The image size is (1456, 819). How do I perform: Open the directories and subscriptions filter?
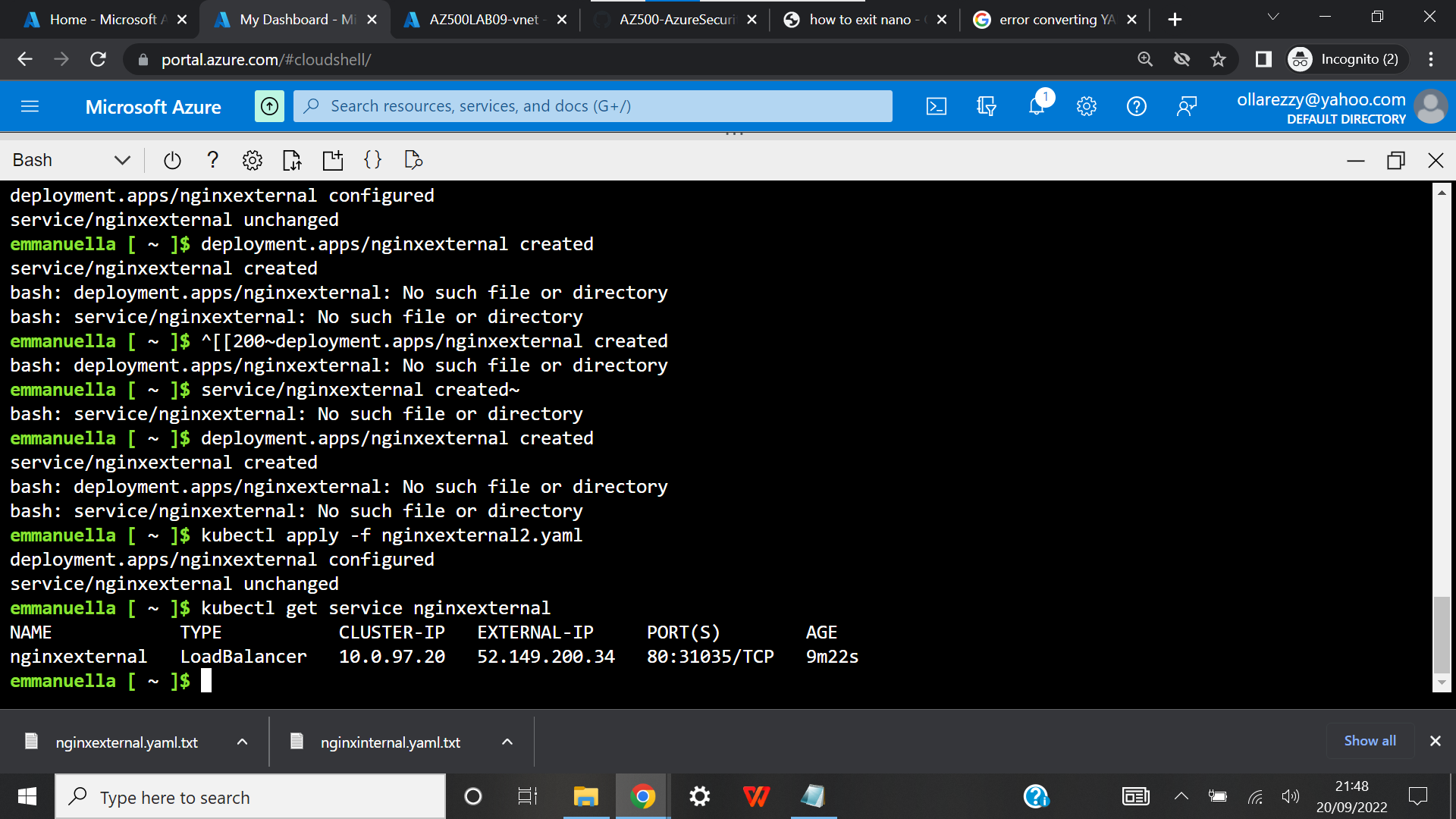tap(986, 106)
